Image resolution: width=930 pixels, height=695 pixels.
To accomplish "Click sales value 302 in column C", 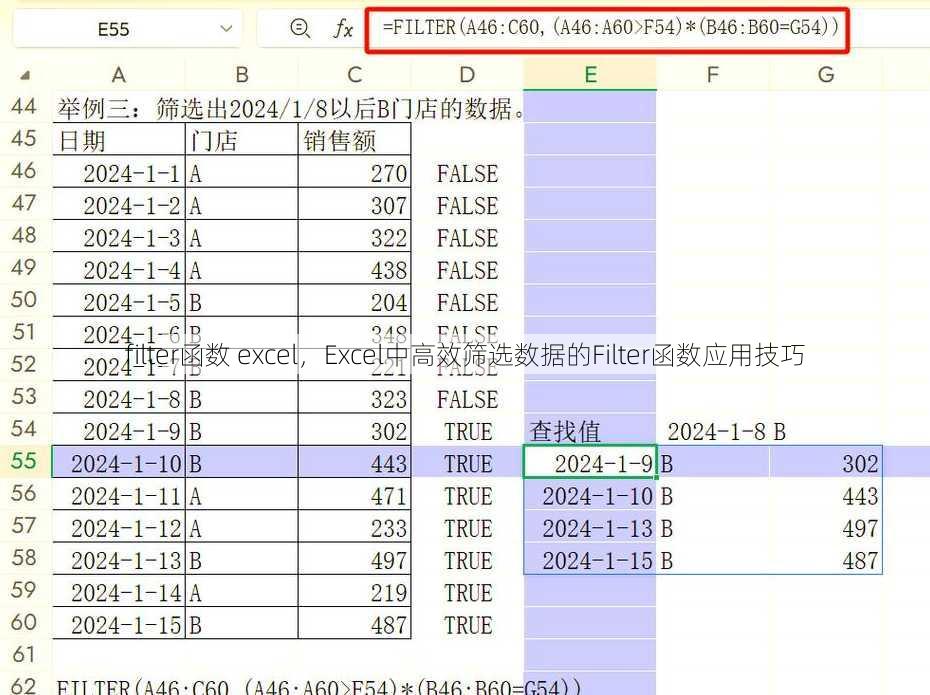I will (354, 430).
